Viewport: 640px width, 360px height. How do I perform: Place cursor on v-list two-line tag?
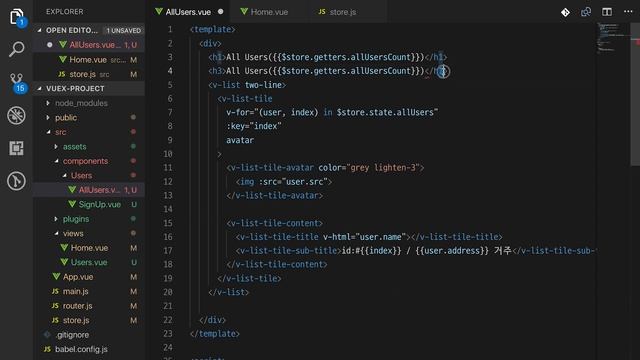[247, 85]
